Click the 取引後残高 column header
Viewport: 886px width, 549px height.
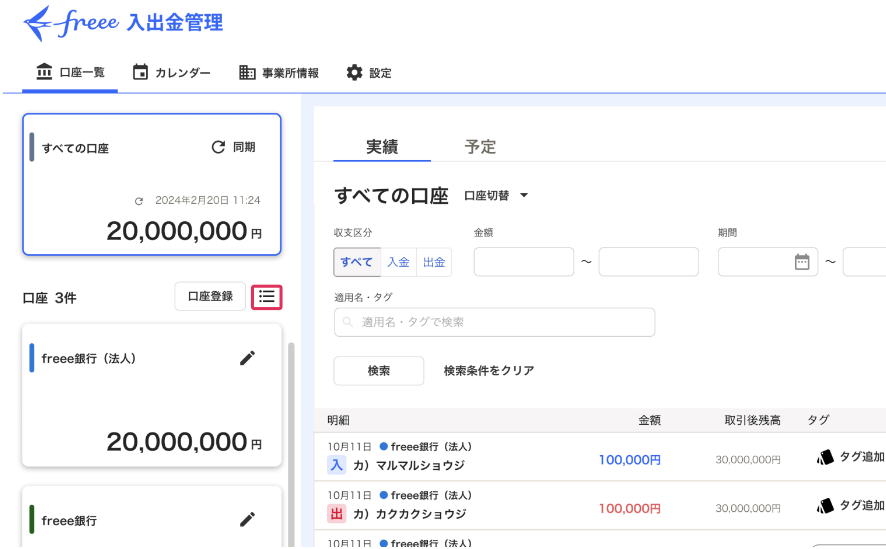(x=753, y=420)
